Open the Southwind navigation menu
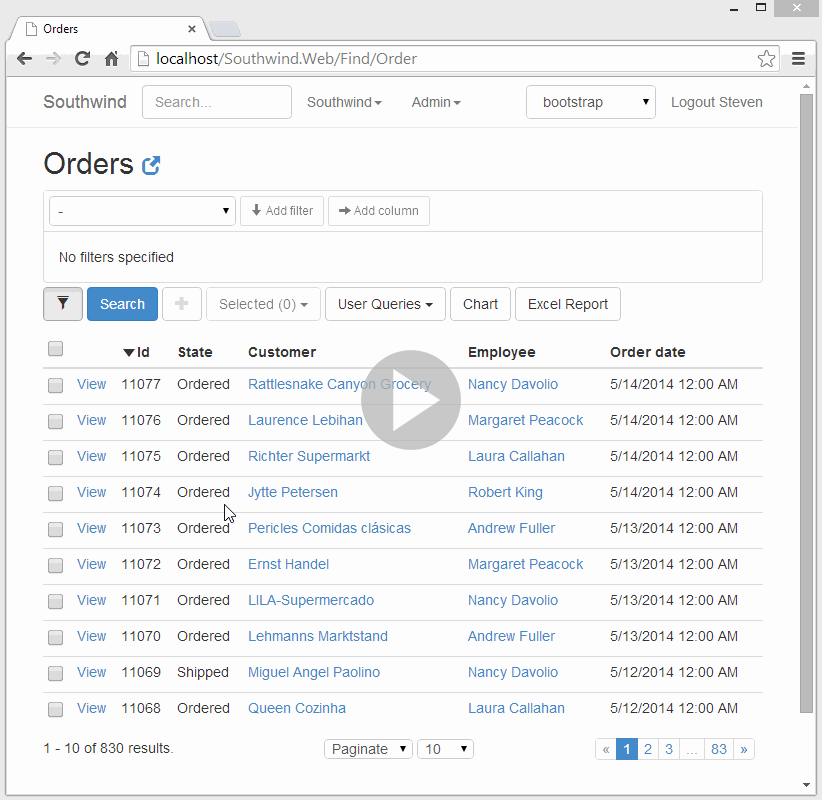Screen dimensions: 822x800 [344, 102]
